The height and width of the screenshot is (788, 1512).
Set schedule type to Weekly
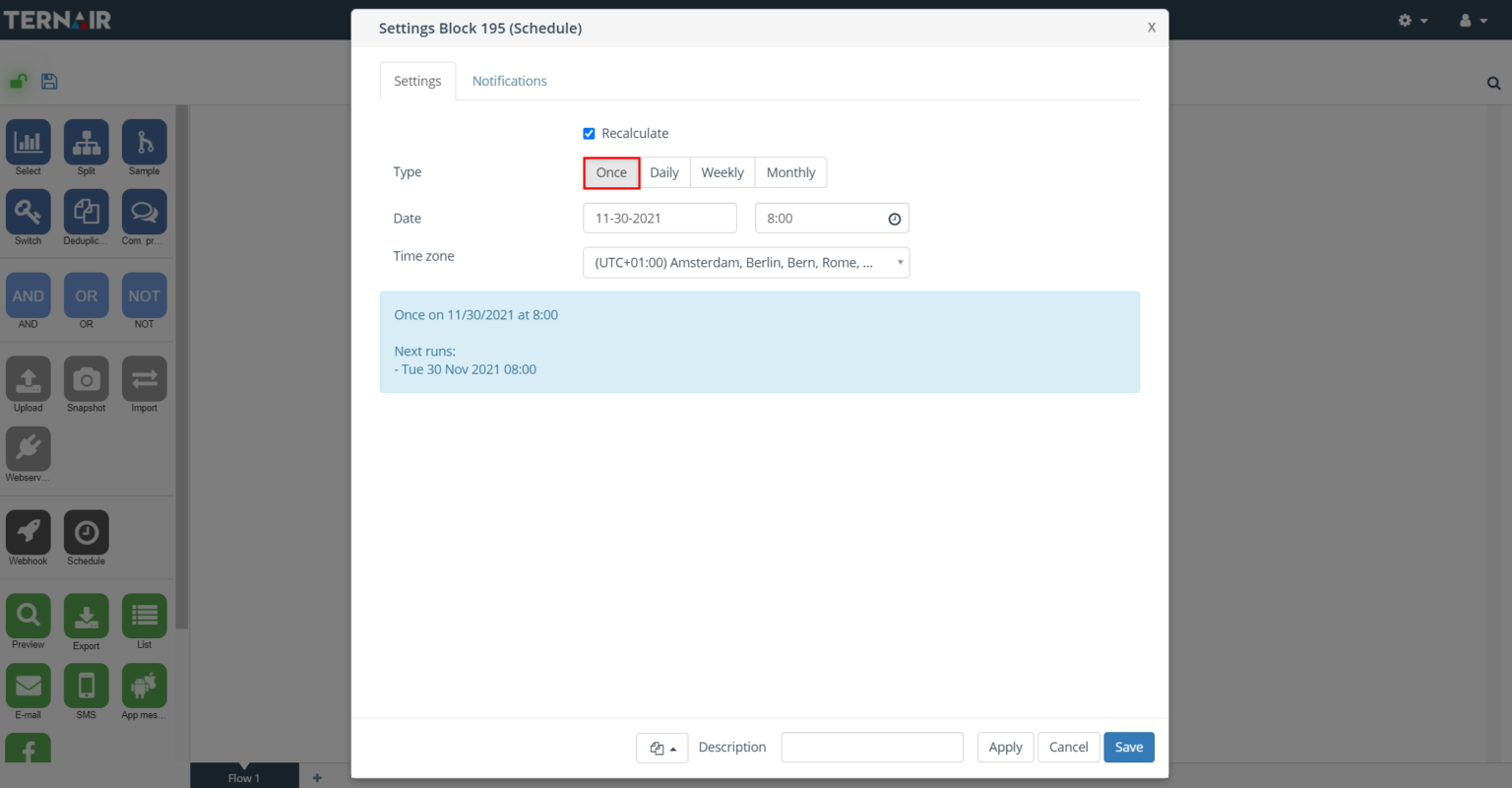pos(723,172)
